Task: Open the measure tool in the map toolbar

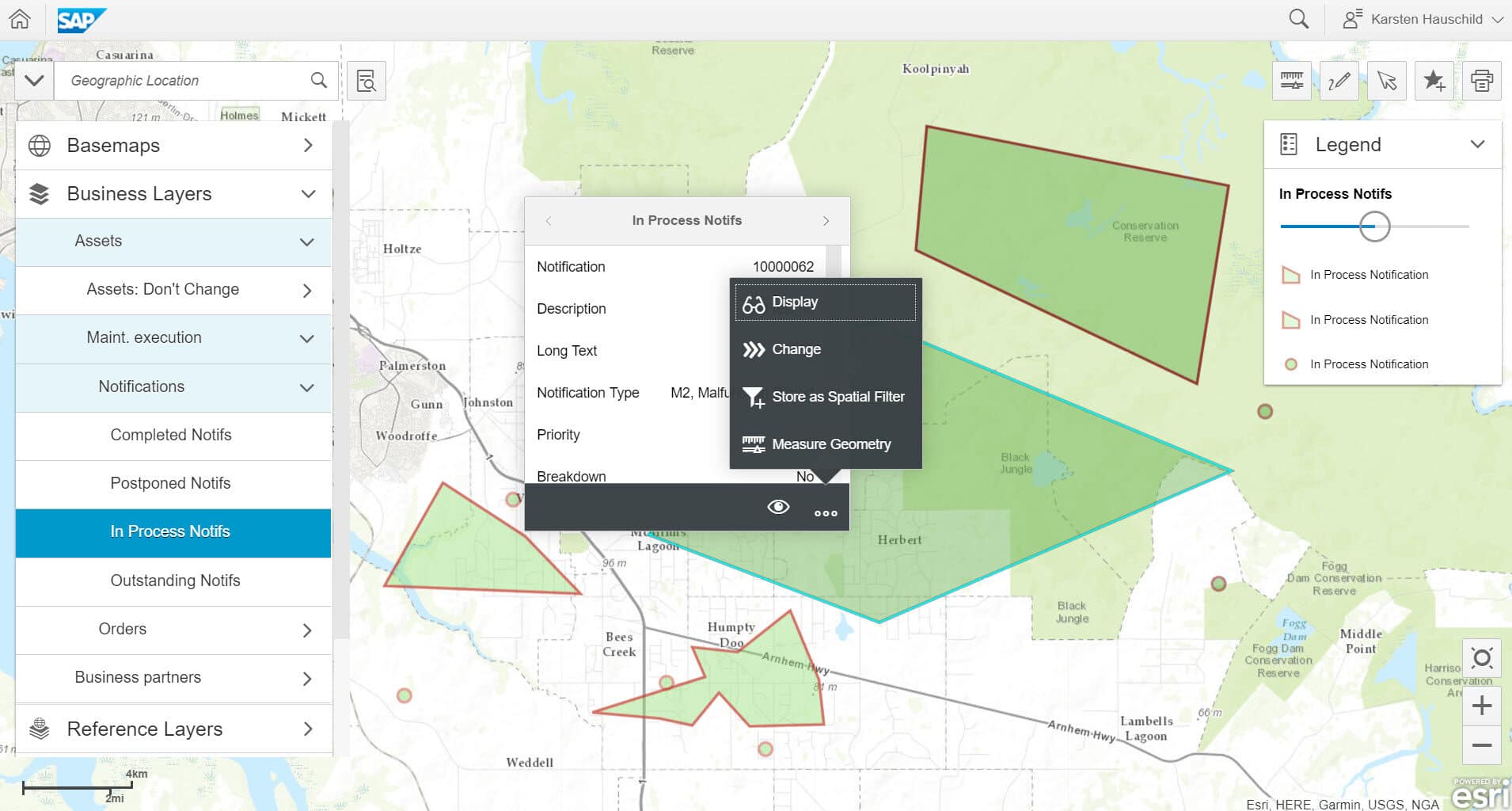Action: (x=1291, y=81)
